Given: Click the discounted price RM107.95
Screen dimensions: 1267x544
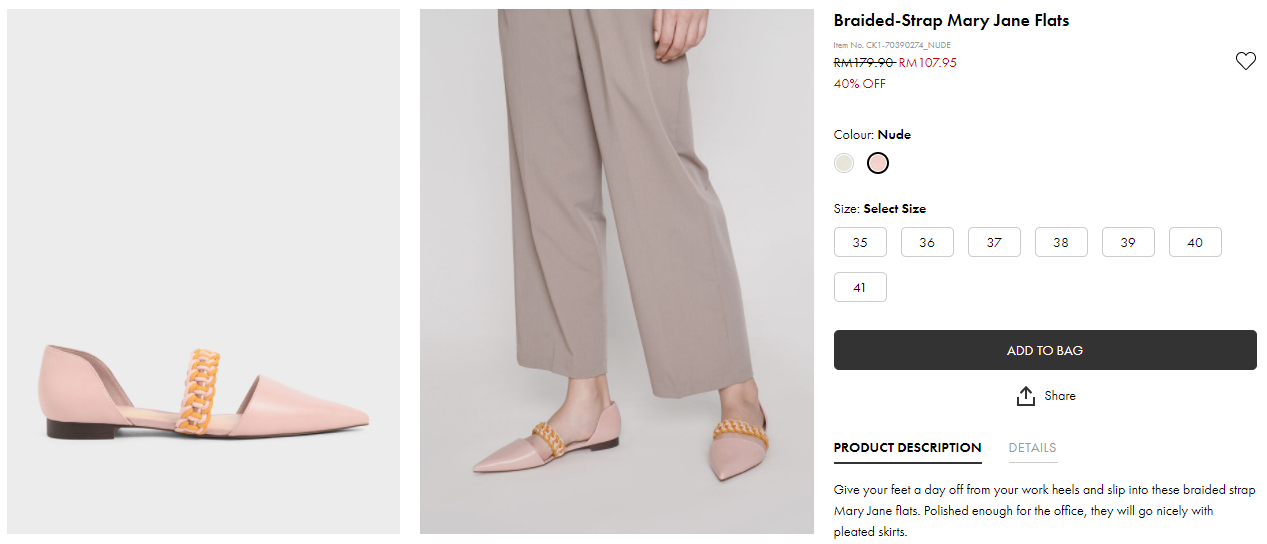Looking at the screenshot, I should 927,63.
